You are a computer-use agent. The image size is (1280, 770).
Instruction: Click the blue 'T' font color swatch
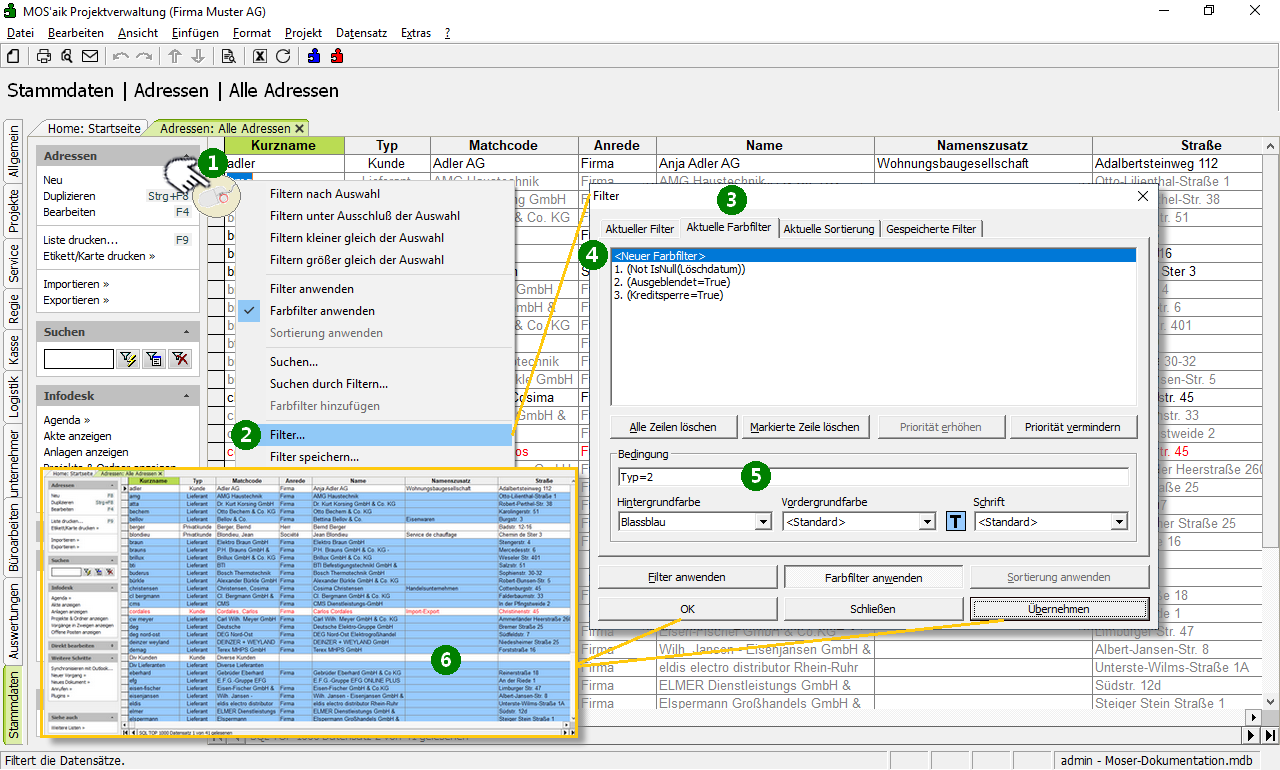tap(956, 521)
